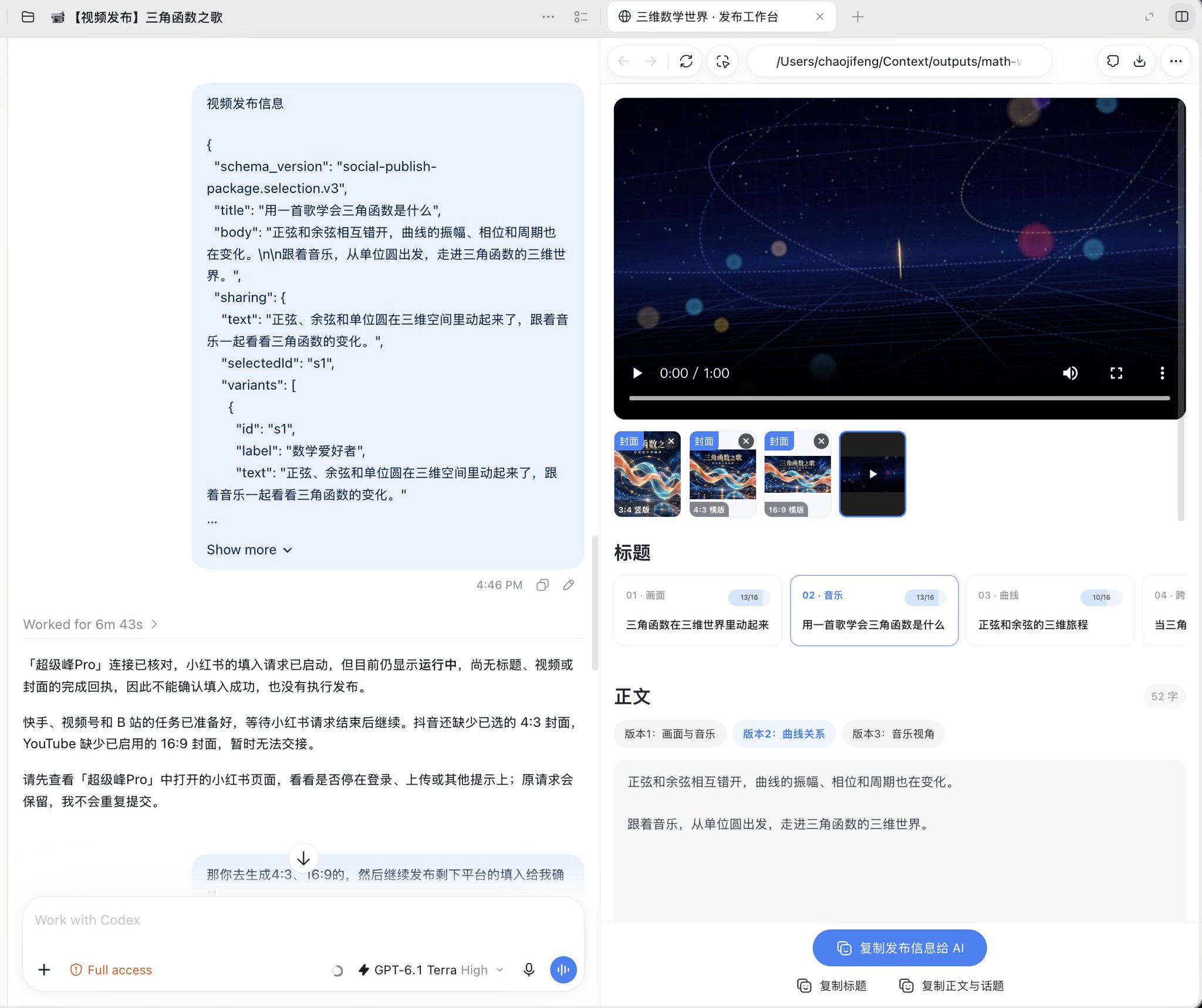
Task: Select title option 03 · 曲线
Action: (1050, 610)
